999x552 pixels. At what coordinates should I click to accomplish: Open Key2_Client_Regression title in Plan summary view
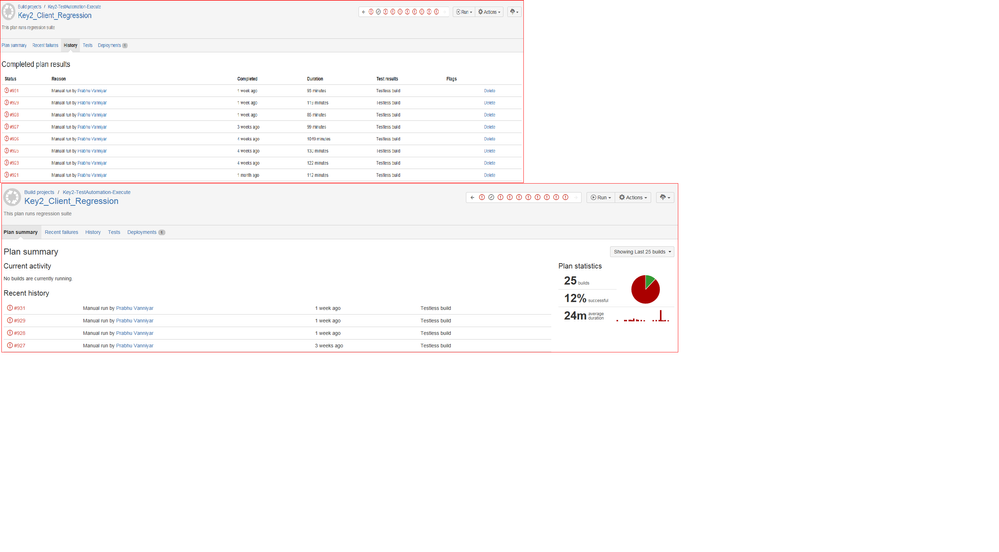(x=71, y=201)
